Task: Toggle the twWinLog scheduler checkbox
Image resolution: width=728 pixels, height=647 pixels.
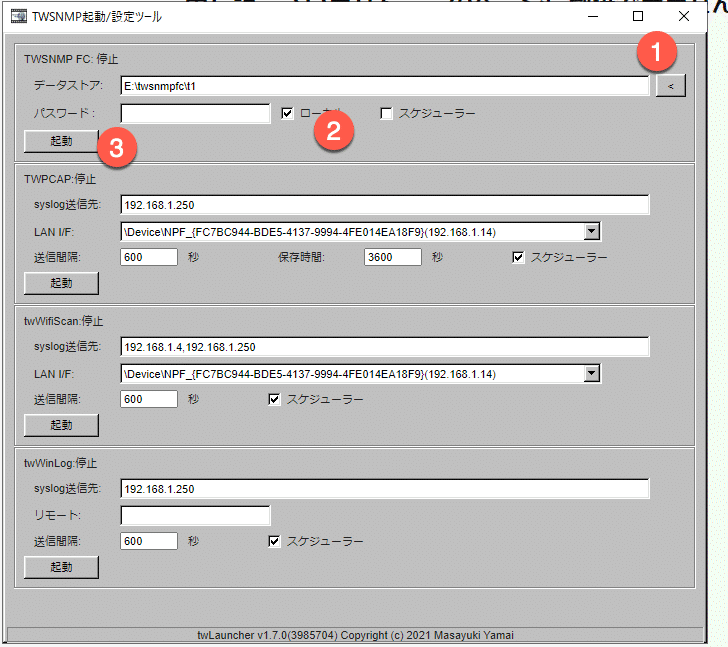Action: pos(274,541)
